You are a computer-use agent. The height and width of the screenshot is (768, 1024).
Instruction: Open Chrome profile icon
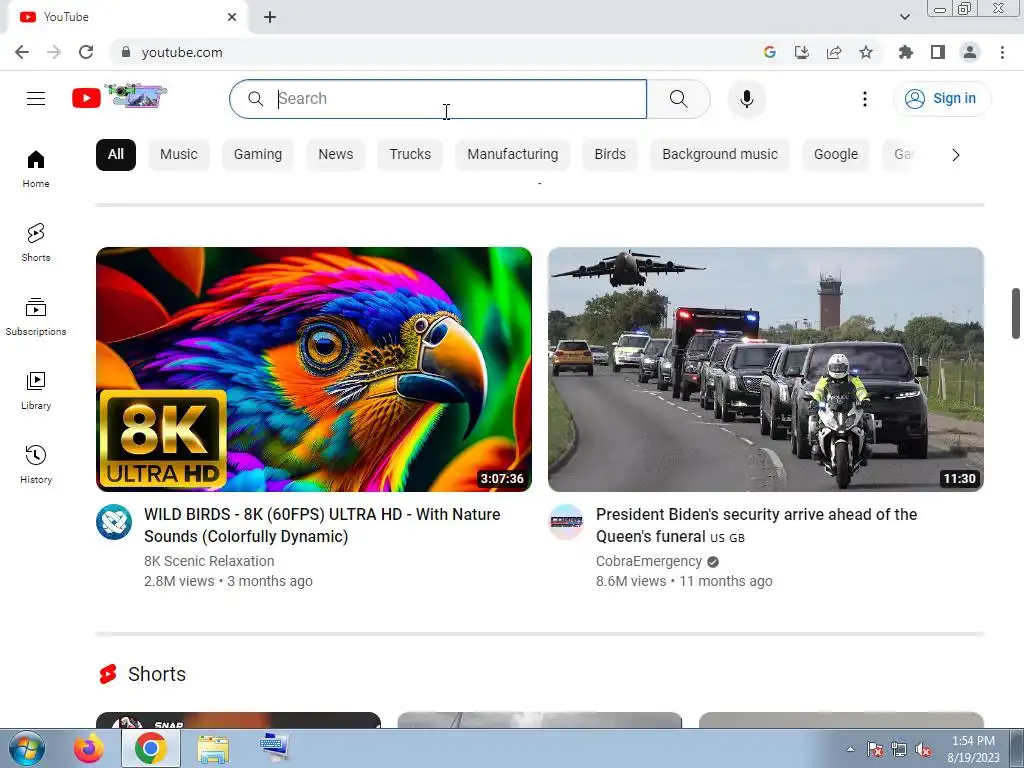[x=970, y=52]
